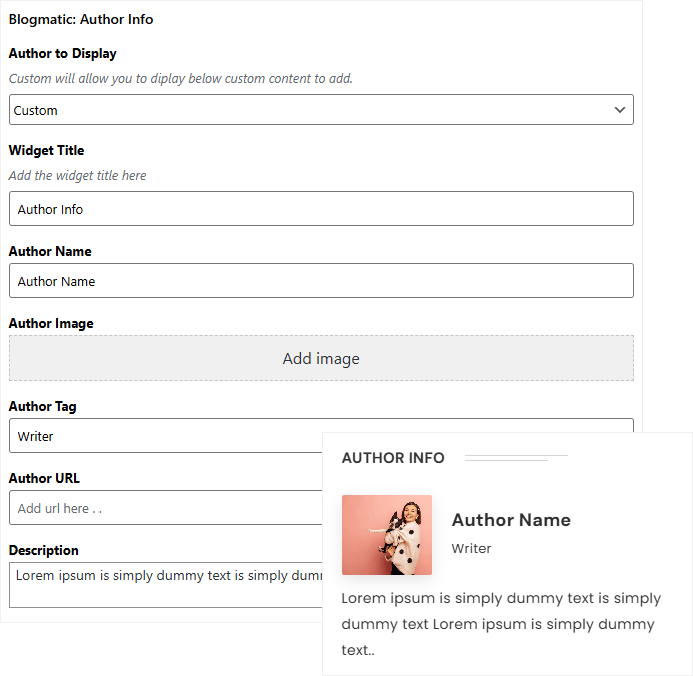The width and height of the screenshot is (693, 676).
Task: Click the Lorem ipsum paragraph in preview
Action: tap(500, 624)
